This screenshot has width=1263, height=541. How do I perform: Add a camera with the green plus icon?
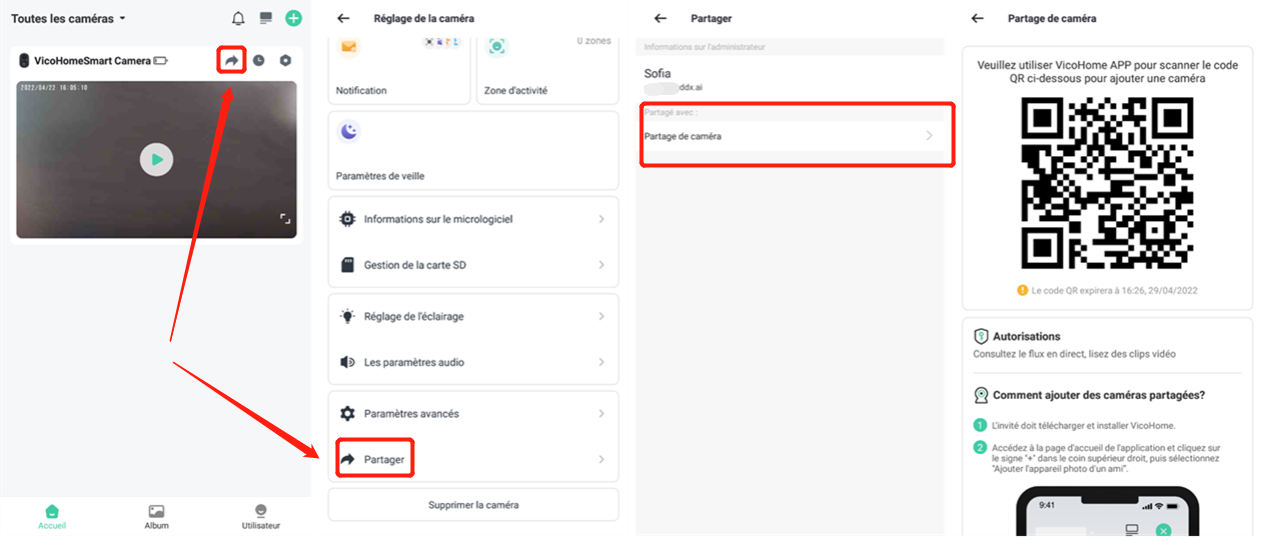pos(293,18)
